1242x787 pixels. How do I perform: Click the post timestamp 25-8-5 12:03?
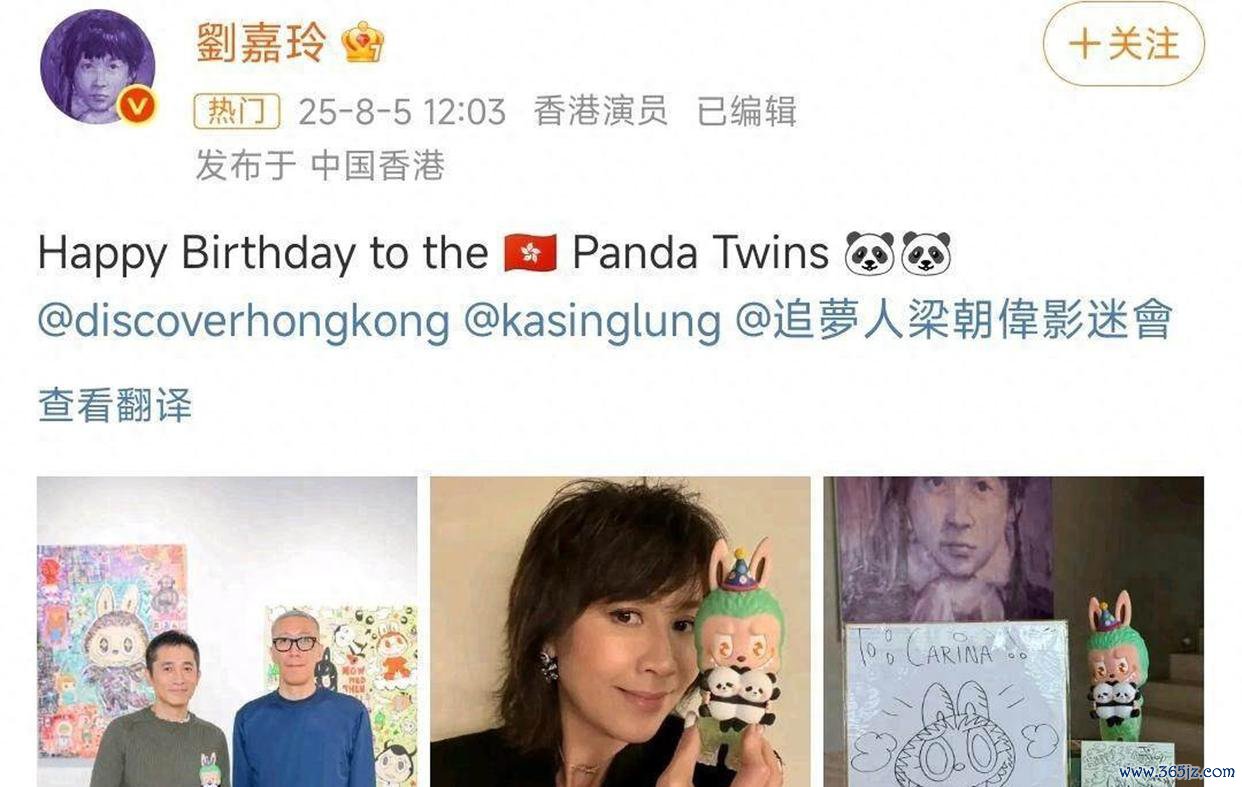pos(402,111)
